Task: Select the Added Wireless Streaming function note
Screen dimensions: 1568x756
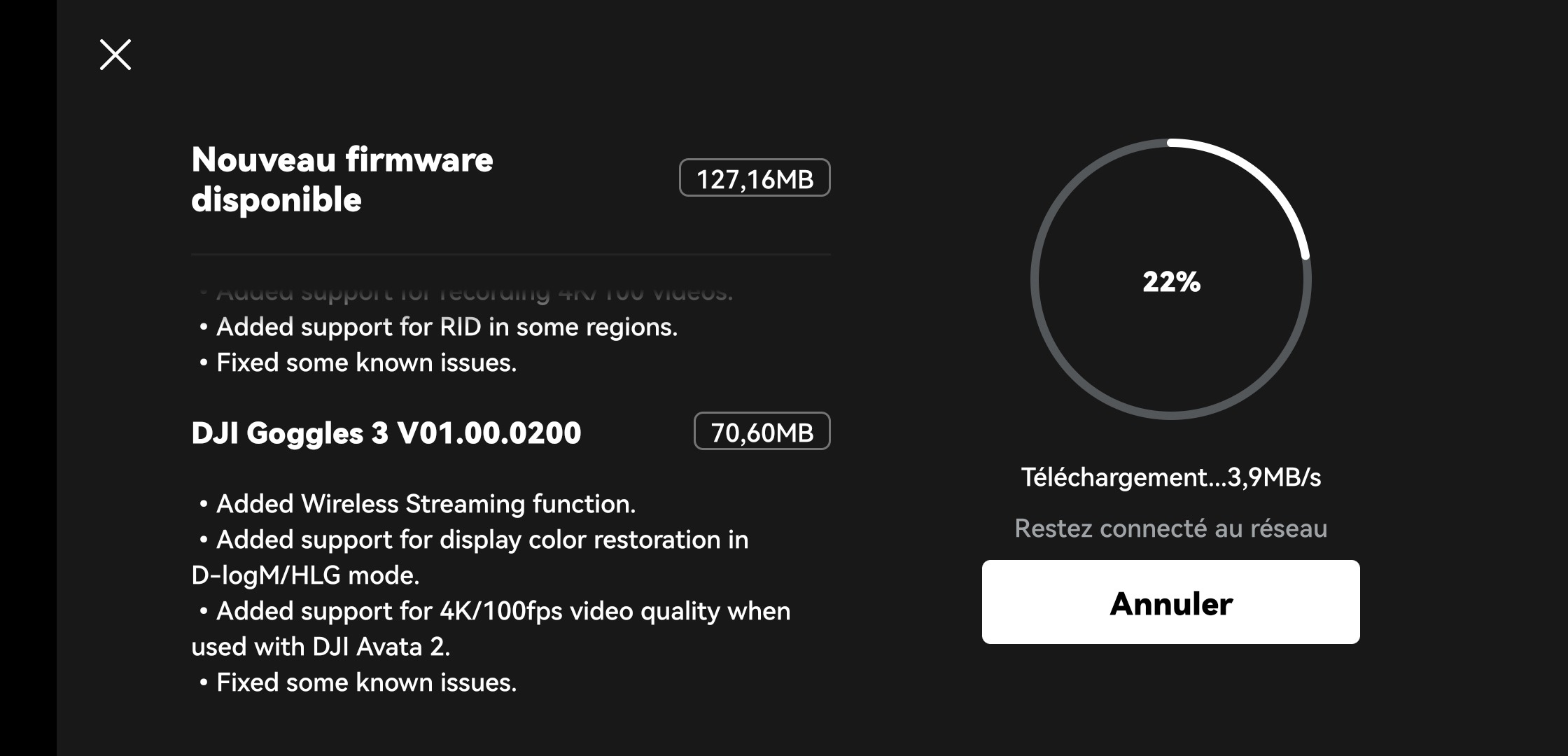Action: tap(417, 504)
